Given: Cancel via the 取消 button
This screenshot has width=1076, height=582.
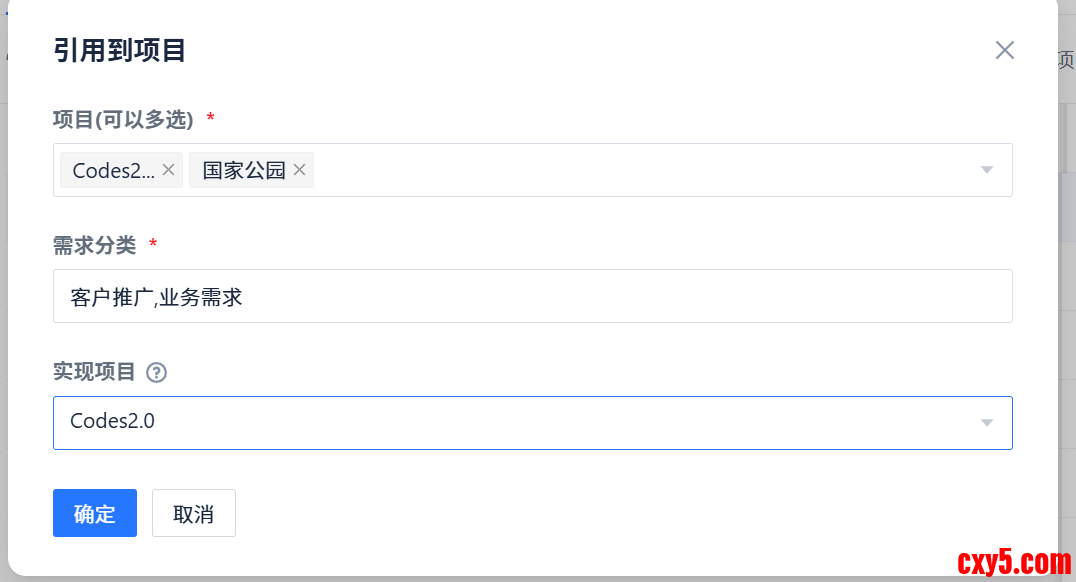Looking at the screenshot, I should pos(194,513).
